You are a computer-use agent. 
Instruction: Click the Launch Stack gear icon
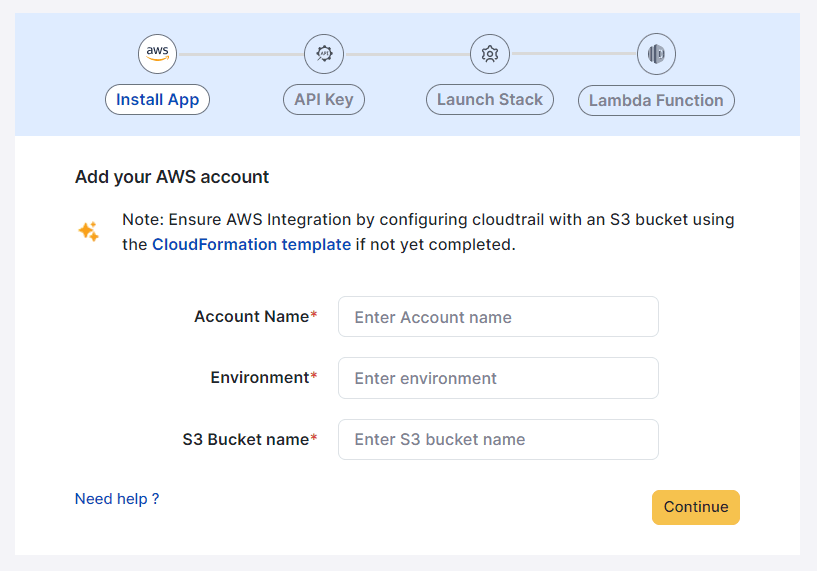[x=490, y=53]
